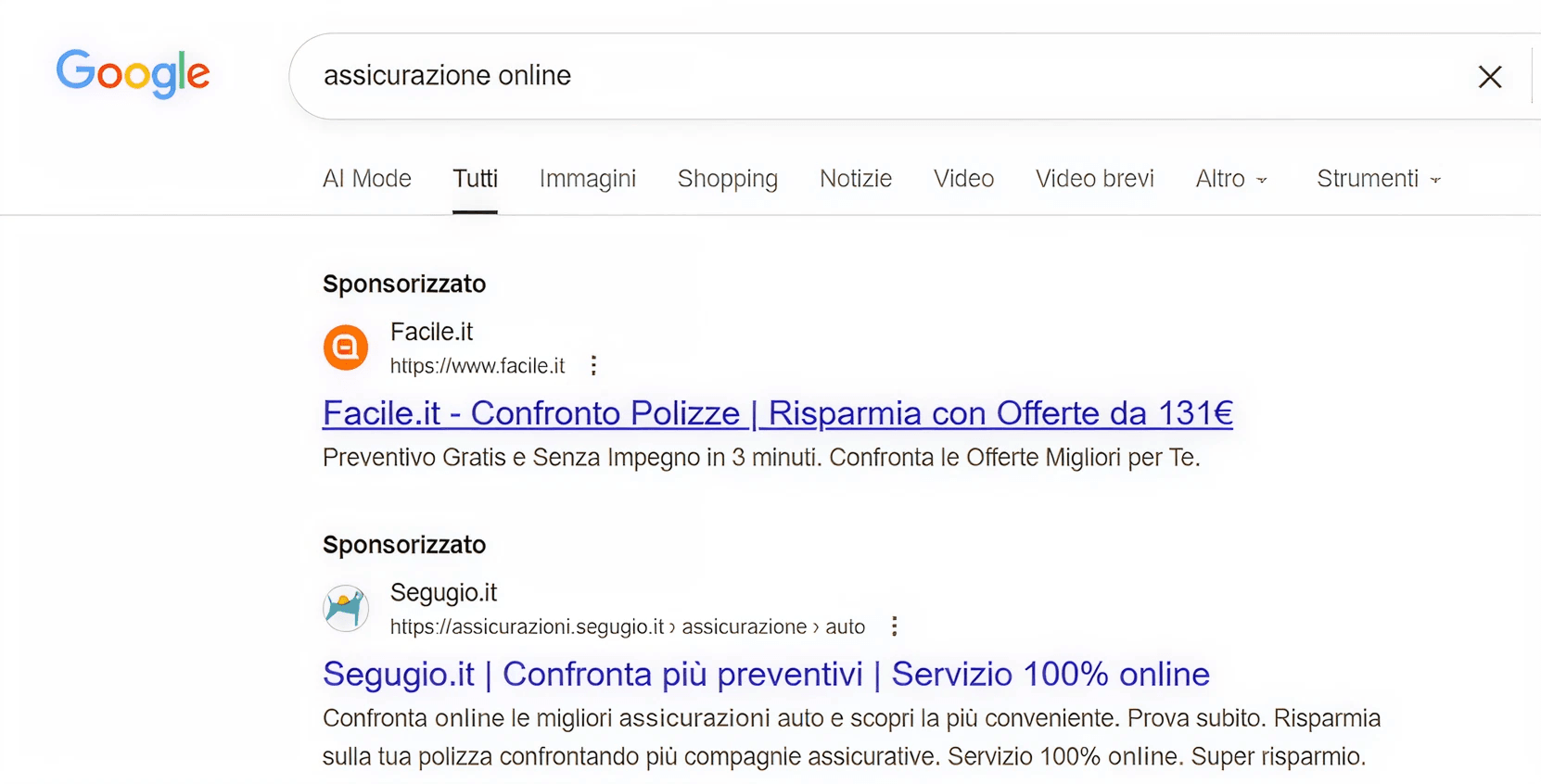Image resolution: width=1541 pixels, height=784 pixels.
Task: Clear the search box with X icon
Action: pos(1489,77)
